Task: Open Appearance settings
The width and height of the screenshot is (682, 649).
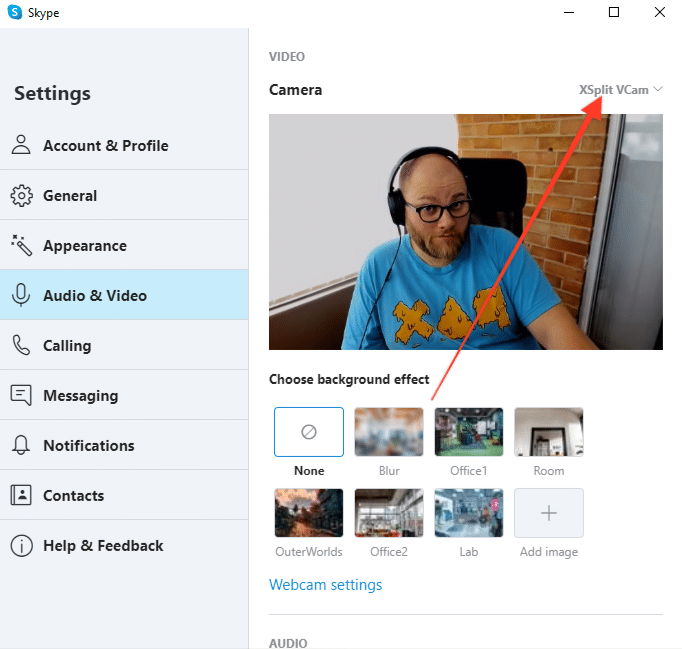Action: (124, 245)
